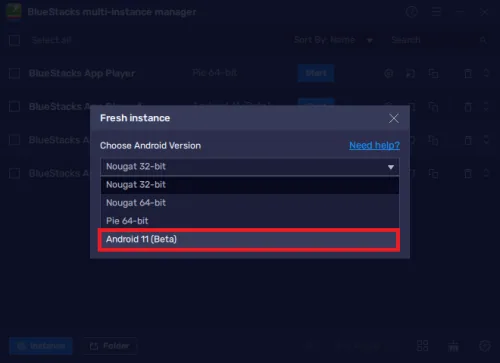Viewport: 500px width, 363px height.
Task: Close the Fresh instance dialog
Action: (394, 118)
